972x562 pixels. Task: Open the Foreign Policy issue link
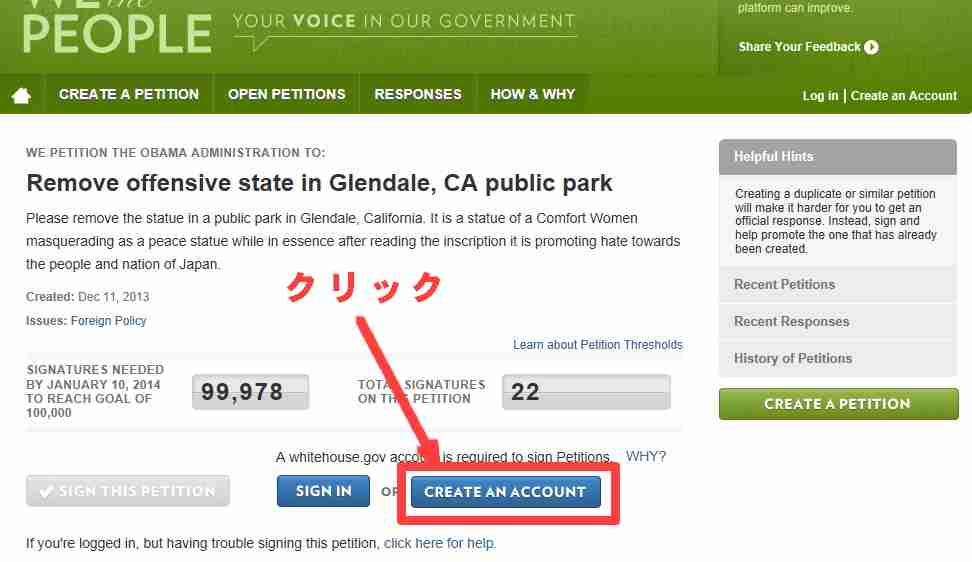108,321
